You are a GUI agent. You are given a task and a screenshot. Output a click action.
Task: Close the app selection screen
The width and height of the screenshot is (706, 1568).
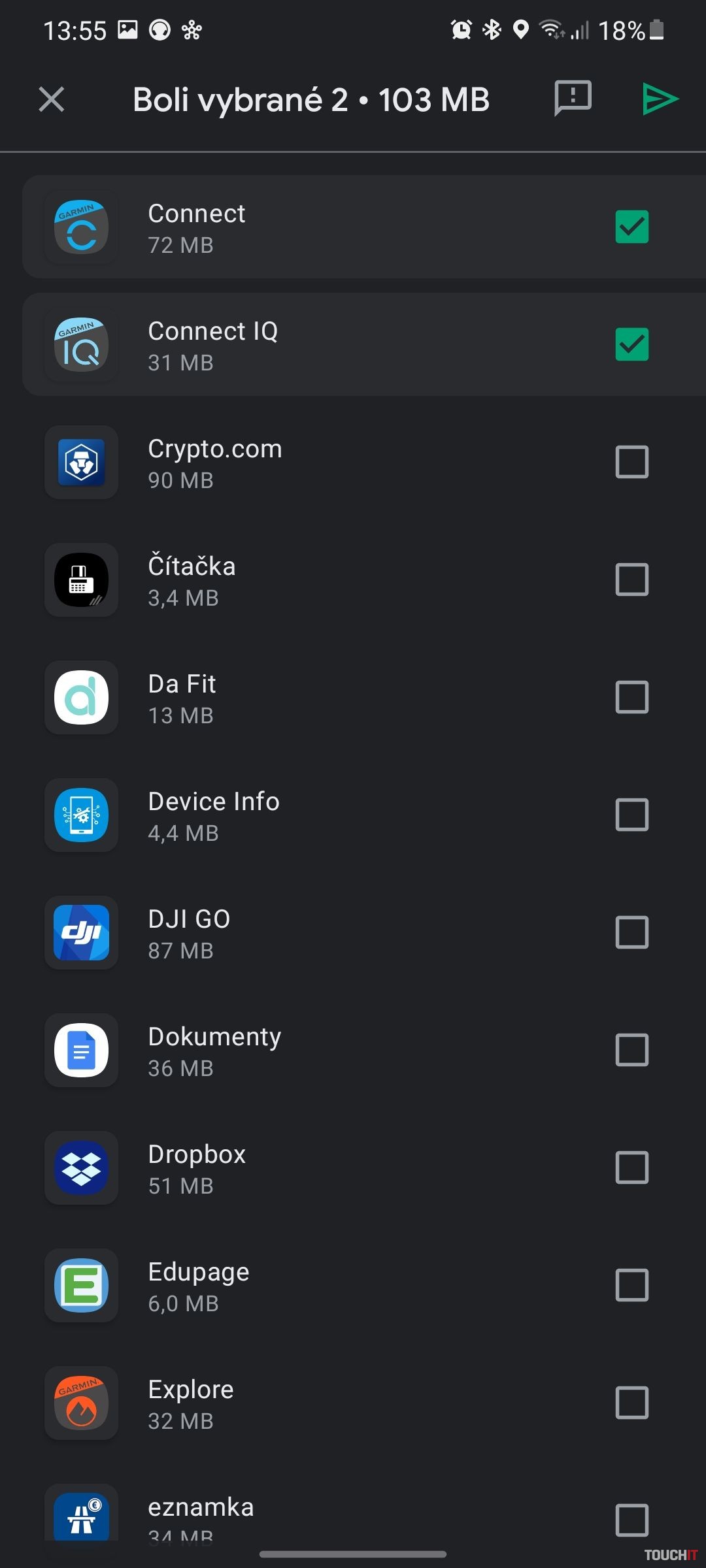(52, 100)
